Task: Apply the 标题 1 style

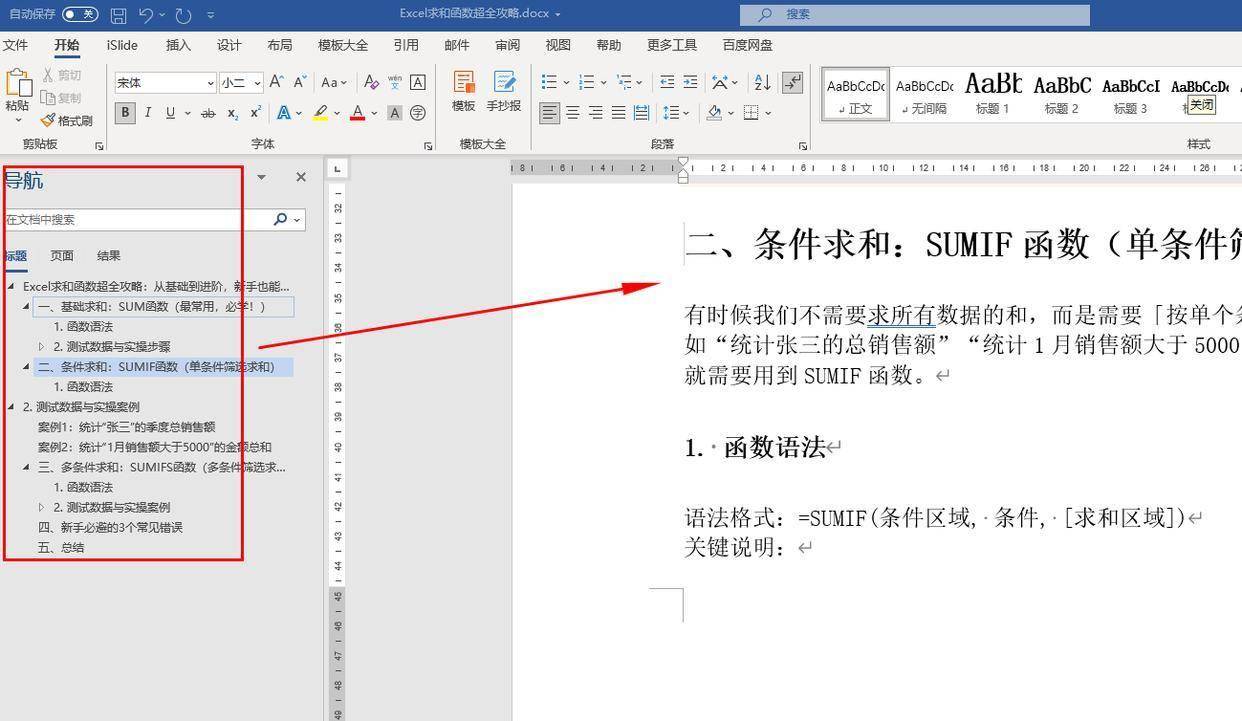Action: point(992,91)
